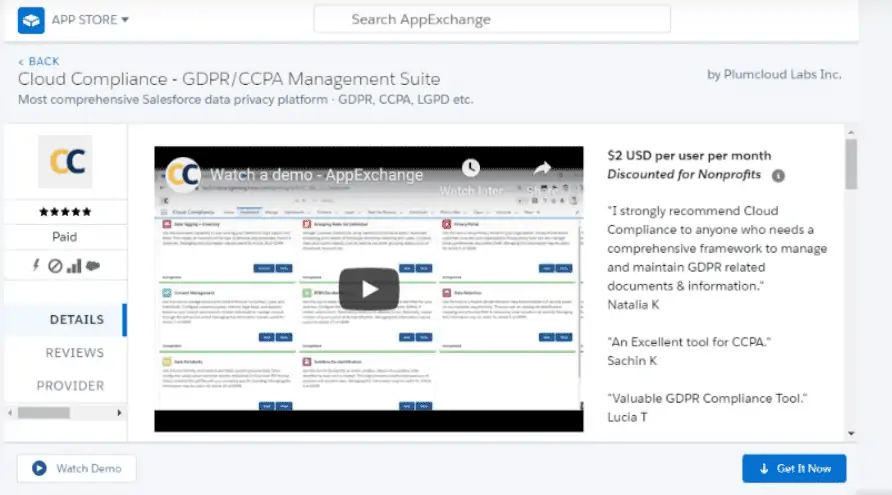Click the Paid label in sidebar
The width and height of the screenshot is (892, 495).
coord(65,237)
